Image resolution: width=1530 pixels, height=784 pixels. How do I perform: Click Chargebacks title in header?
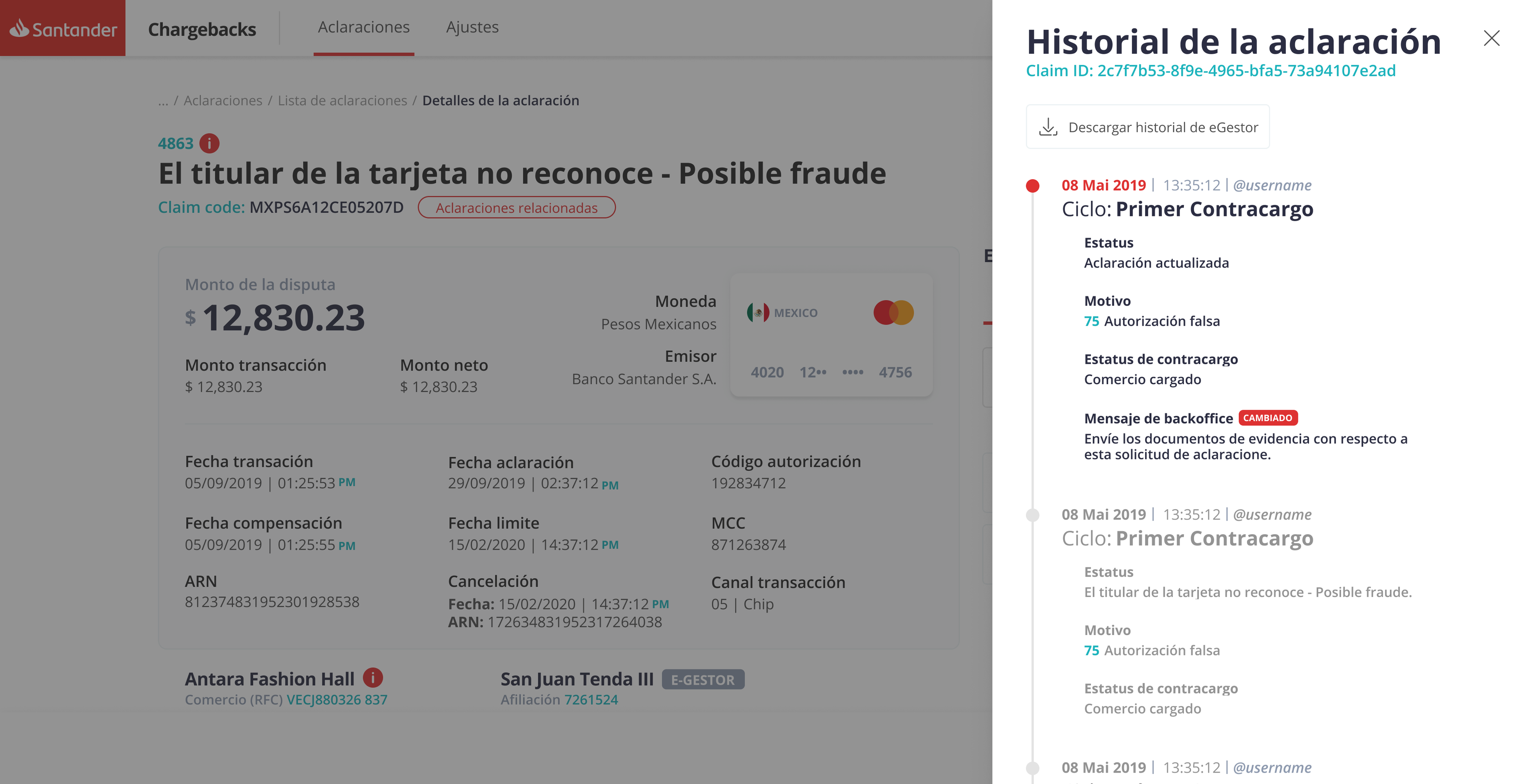(x=202, y=29)
